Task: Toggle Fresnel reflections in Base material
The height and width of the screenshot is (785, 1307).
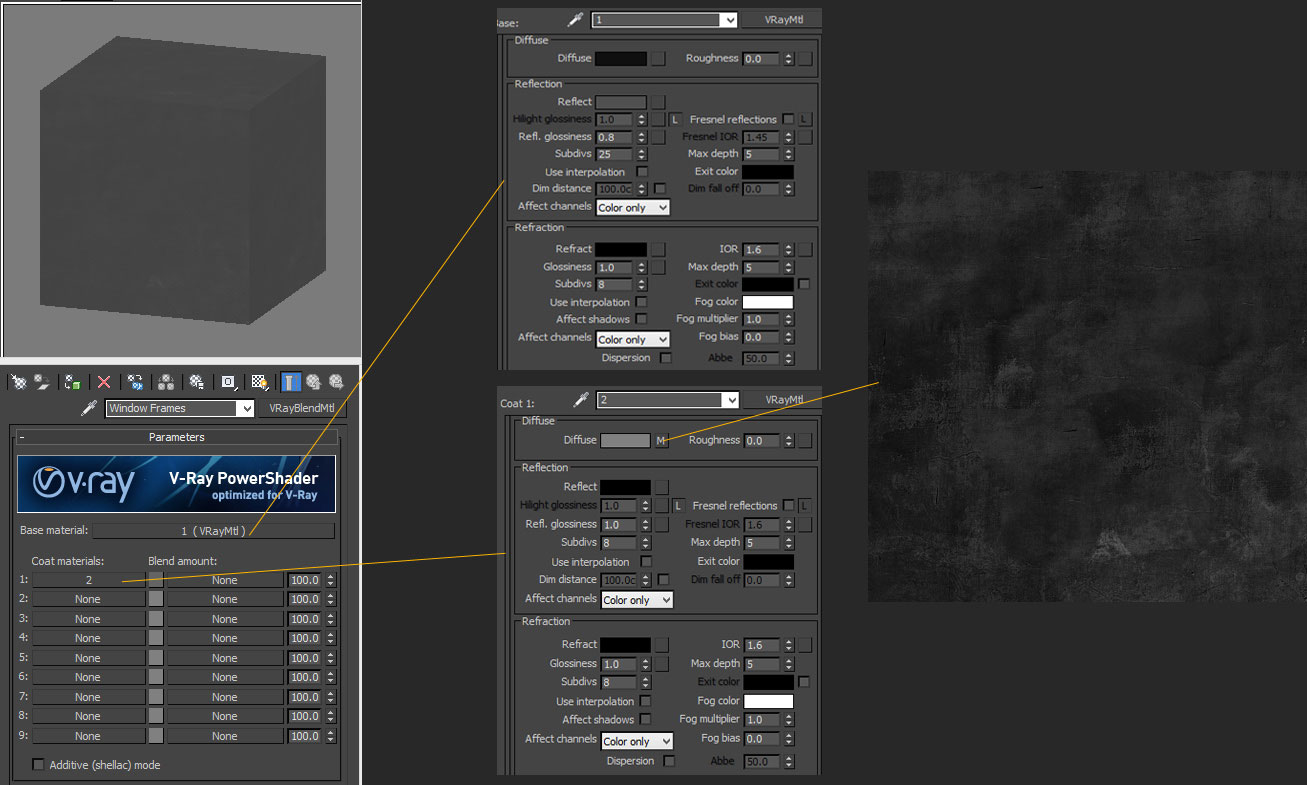Action: (788, 119)
